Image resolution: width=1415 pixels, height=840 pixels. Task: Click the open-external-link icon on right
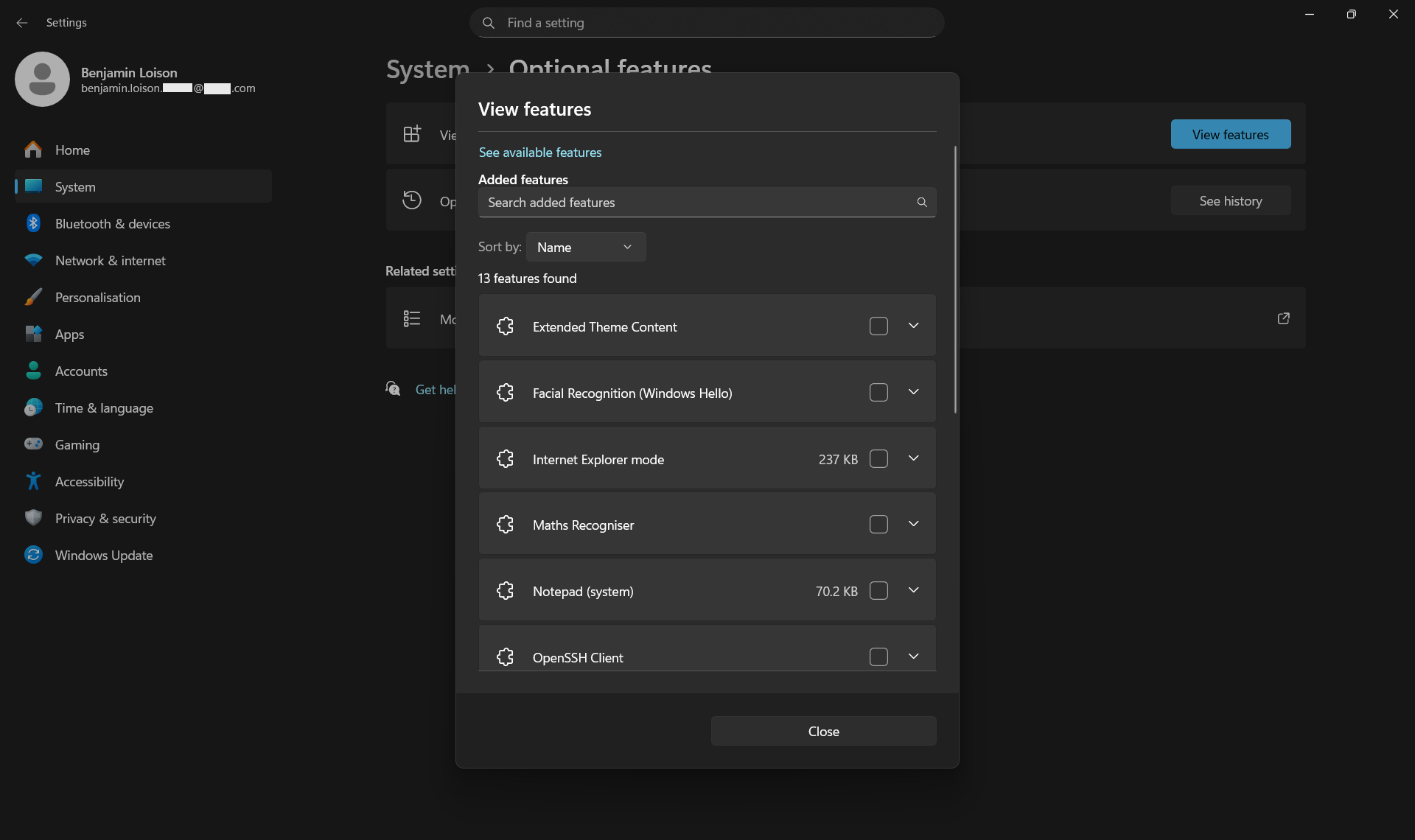pyautogui.click(x=1283, y=318)
